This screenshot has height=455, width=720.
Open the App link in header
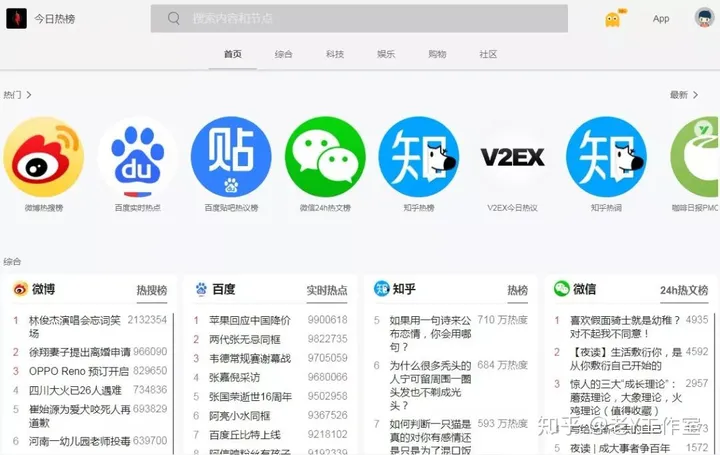point(661,19)
